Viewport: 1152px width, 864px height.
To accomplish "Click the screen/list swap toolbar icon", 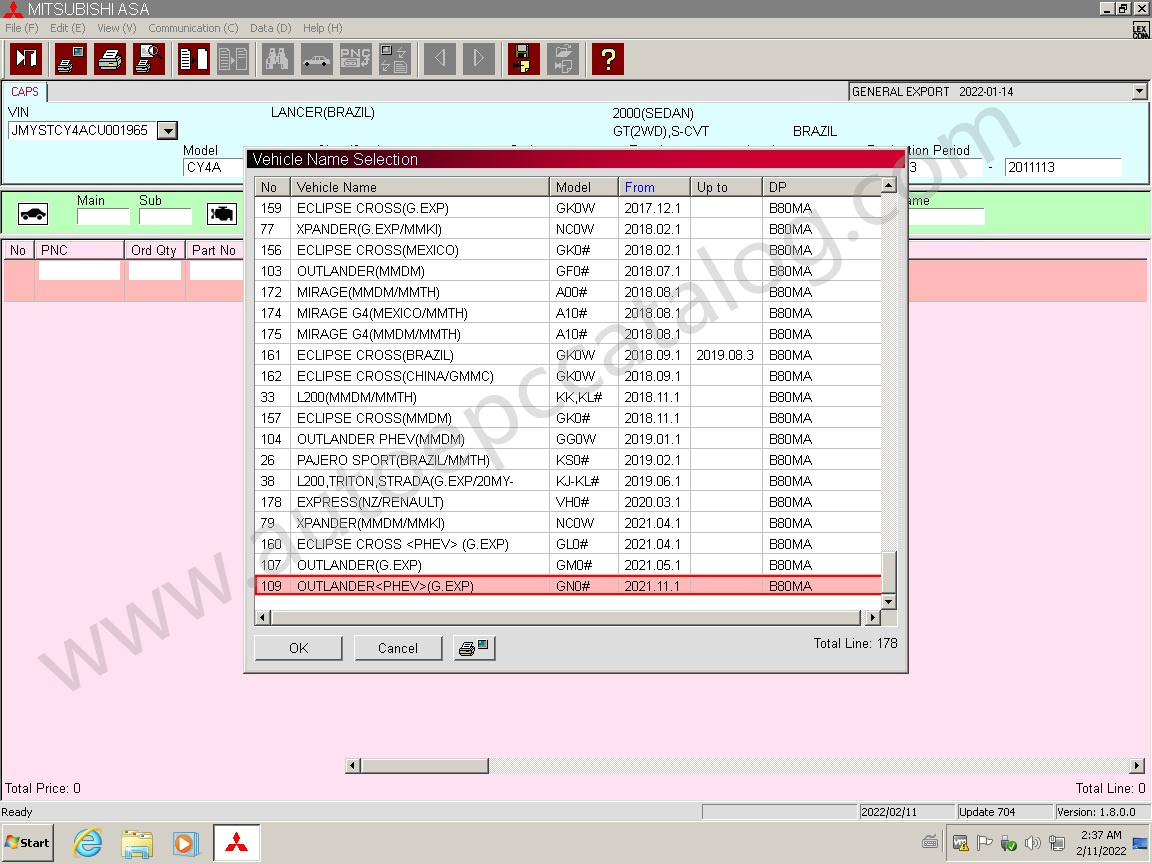I will pyautogui.click(x=395, y=59).
